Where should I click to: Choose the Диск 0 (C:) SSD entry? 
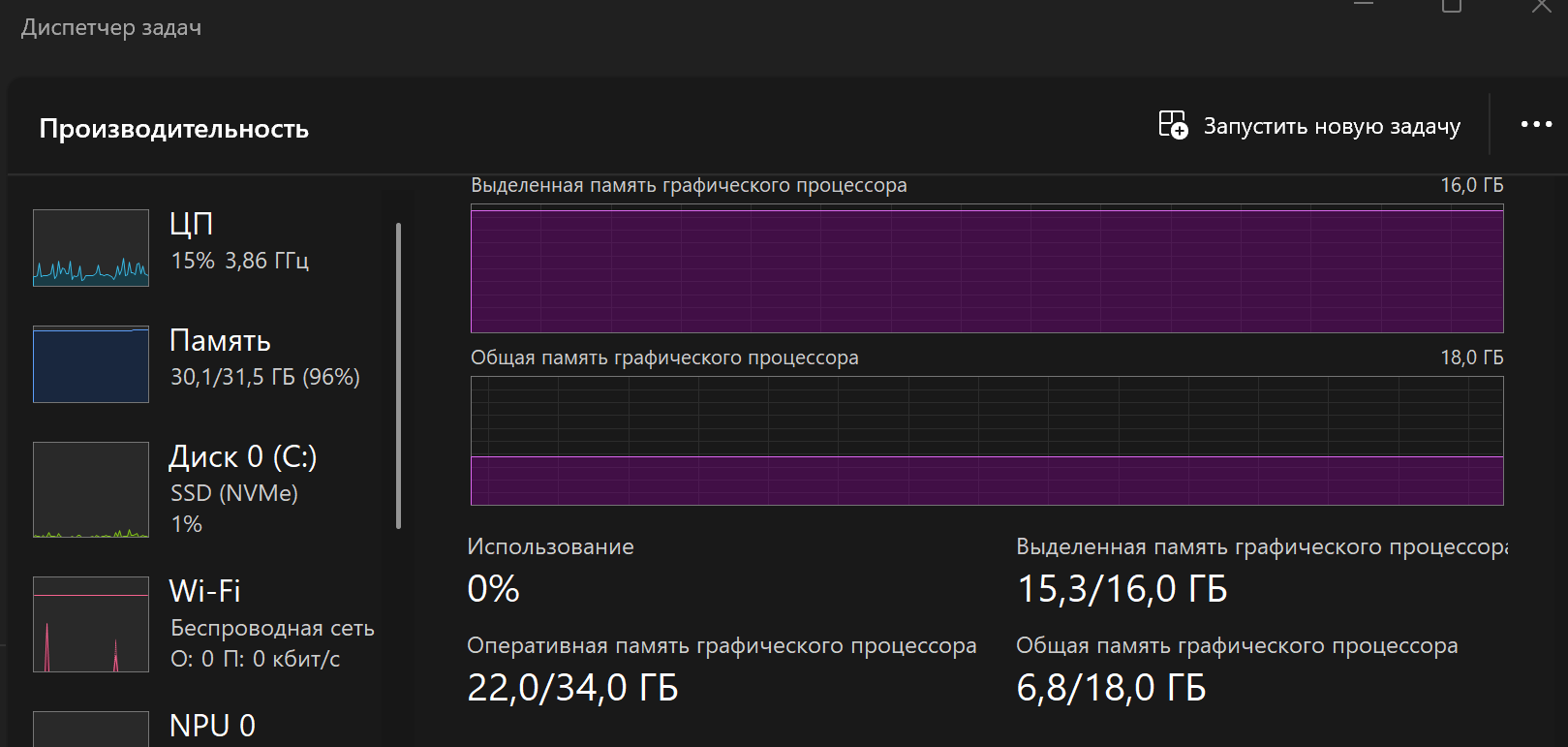tap(243, 489)
